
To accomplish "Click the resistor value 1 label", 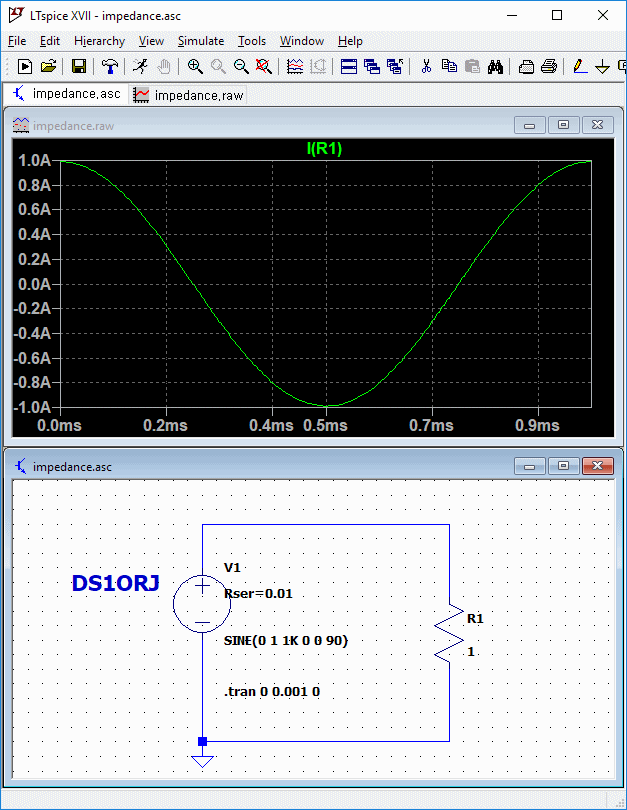I will [x=471, y=652].
